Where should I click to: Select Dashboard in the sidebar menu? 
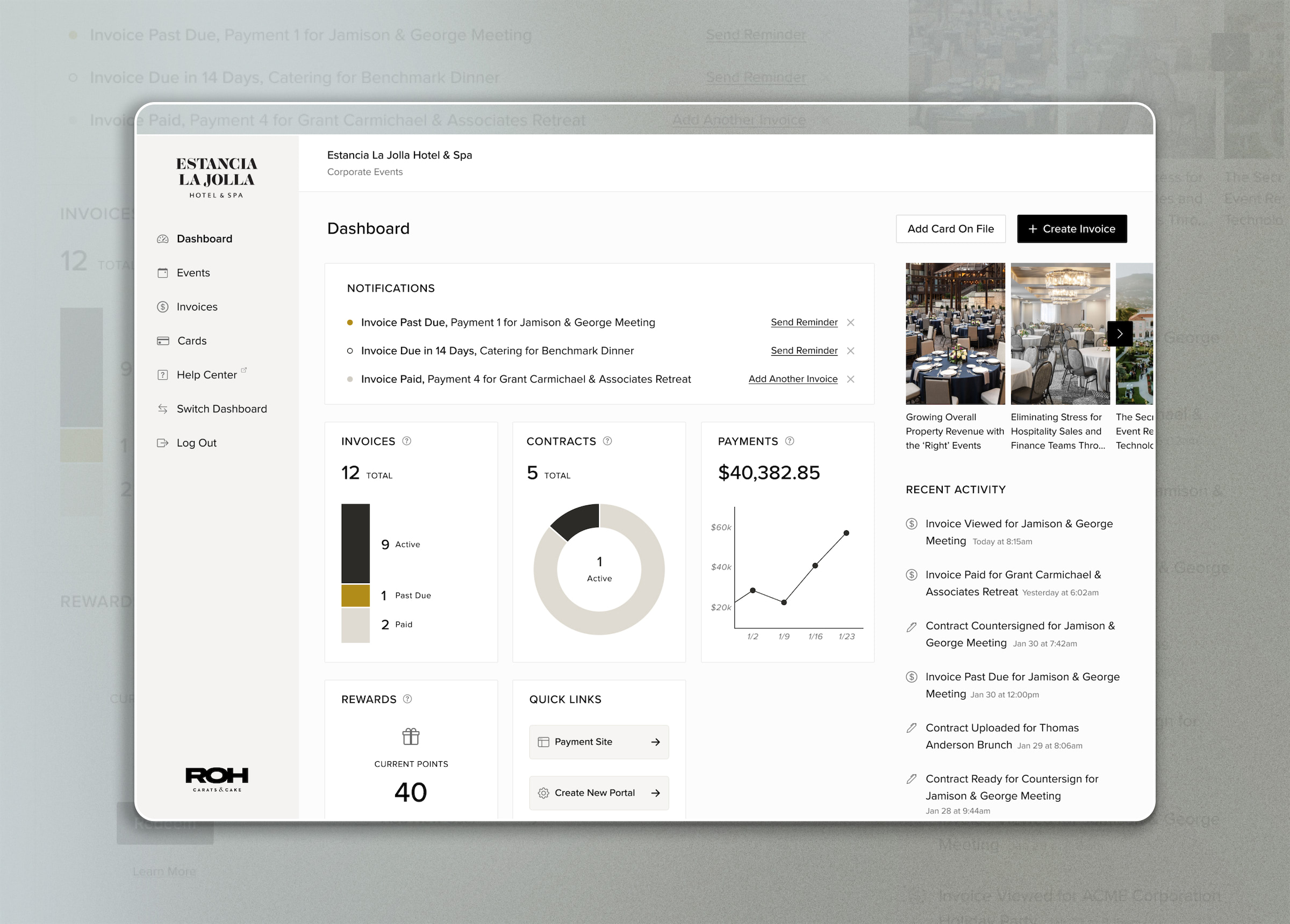pos(204,238)
